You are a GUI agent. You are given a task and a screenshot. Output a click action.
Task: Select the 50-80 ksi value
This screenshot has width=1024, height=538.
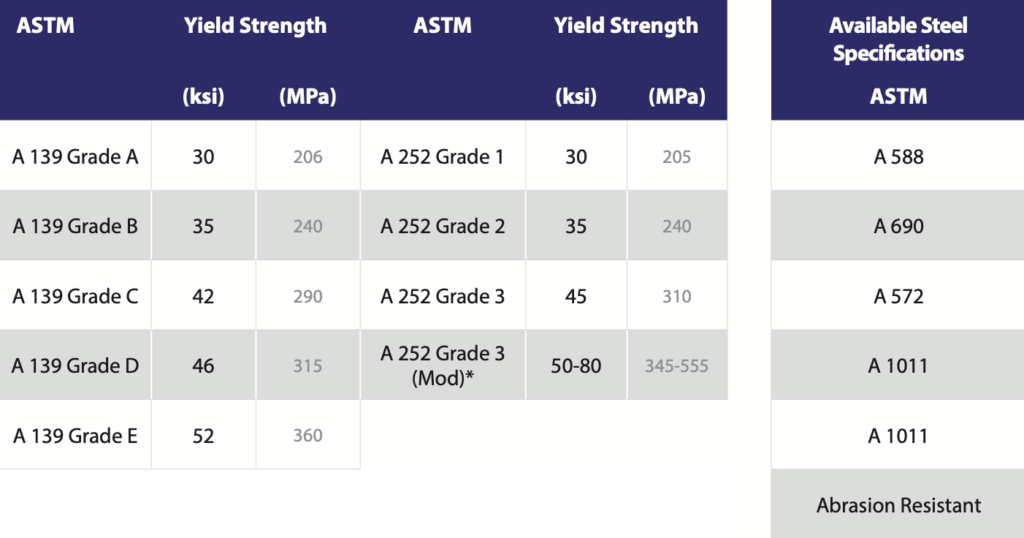(x=576, y=366)
